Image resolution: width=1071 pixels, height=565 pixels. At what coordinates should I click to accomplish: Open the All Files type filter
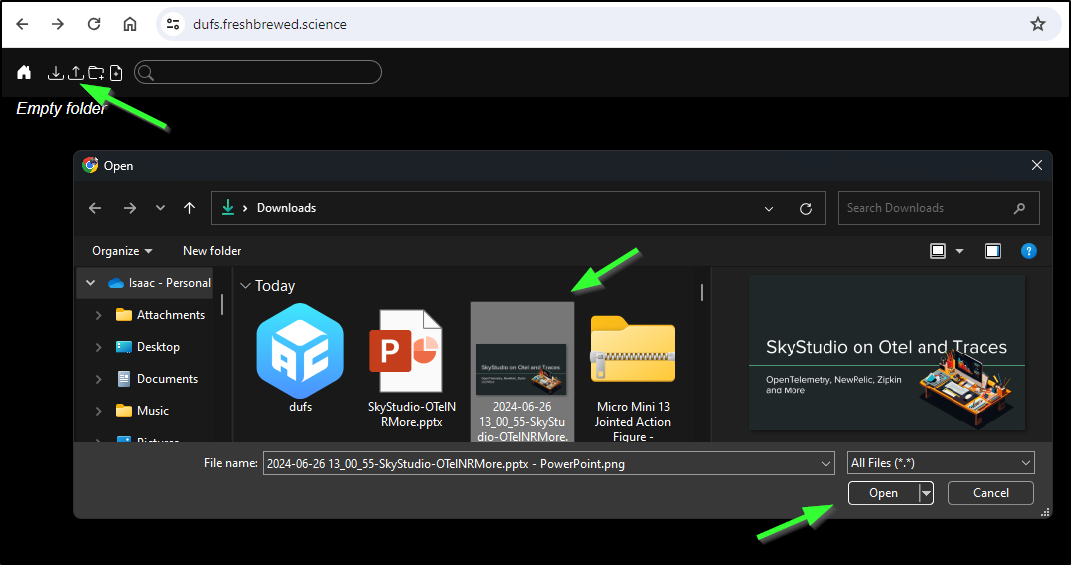[941, 463]
